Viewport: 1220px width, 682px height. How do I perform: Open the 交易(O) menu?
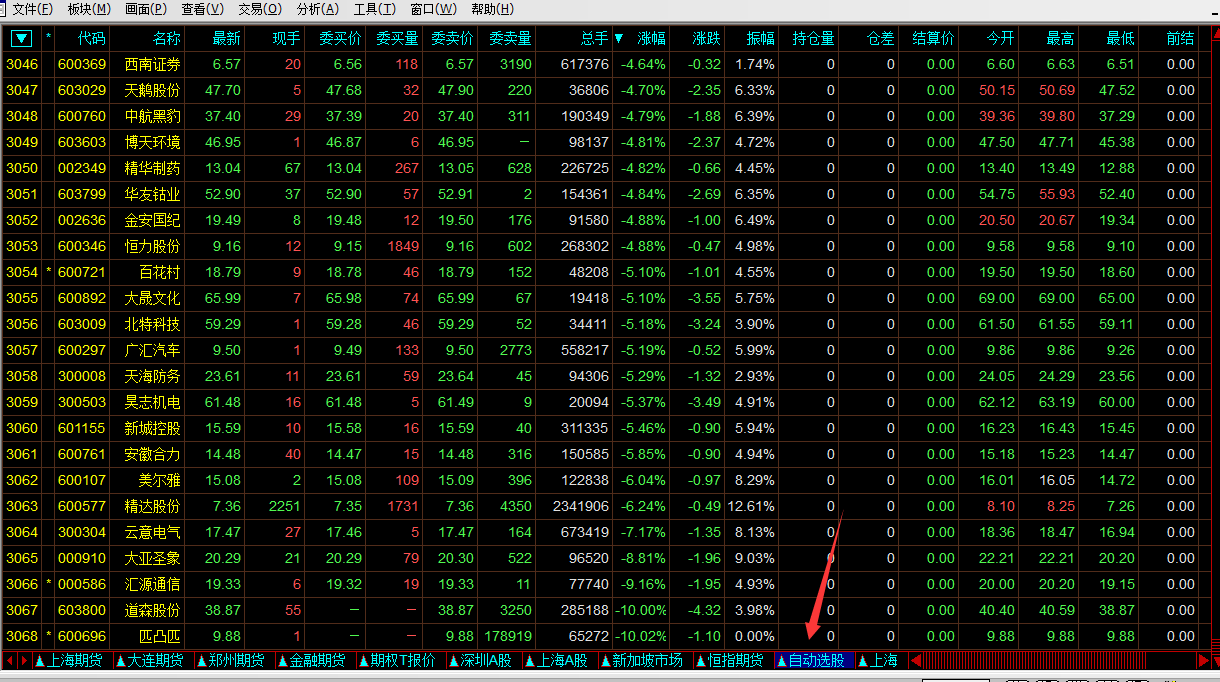tap(260, 9)
